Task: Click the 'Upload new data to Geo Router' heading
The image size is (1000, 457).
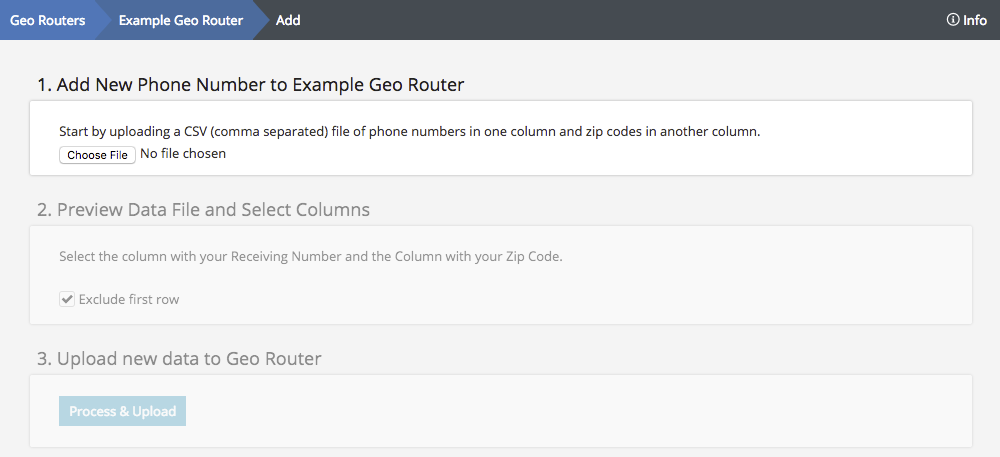Action: pyautogui.click(x=179, y=359)
